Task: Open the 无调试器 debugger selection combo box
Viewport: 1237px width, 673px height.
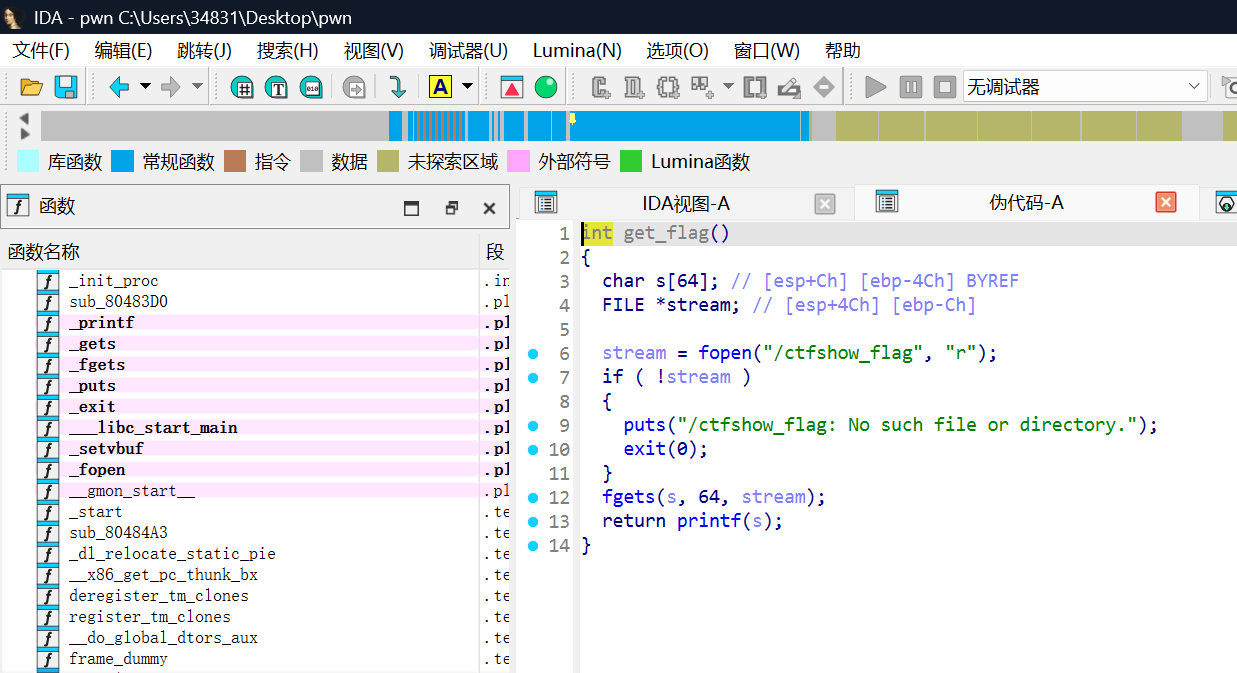Action: coord(1085,87)
